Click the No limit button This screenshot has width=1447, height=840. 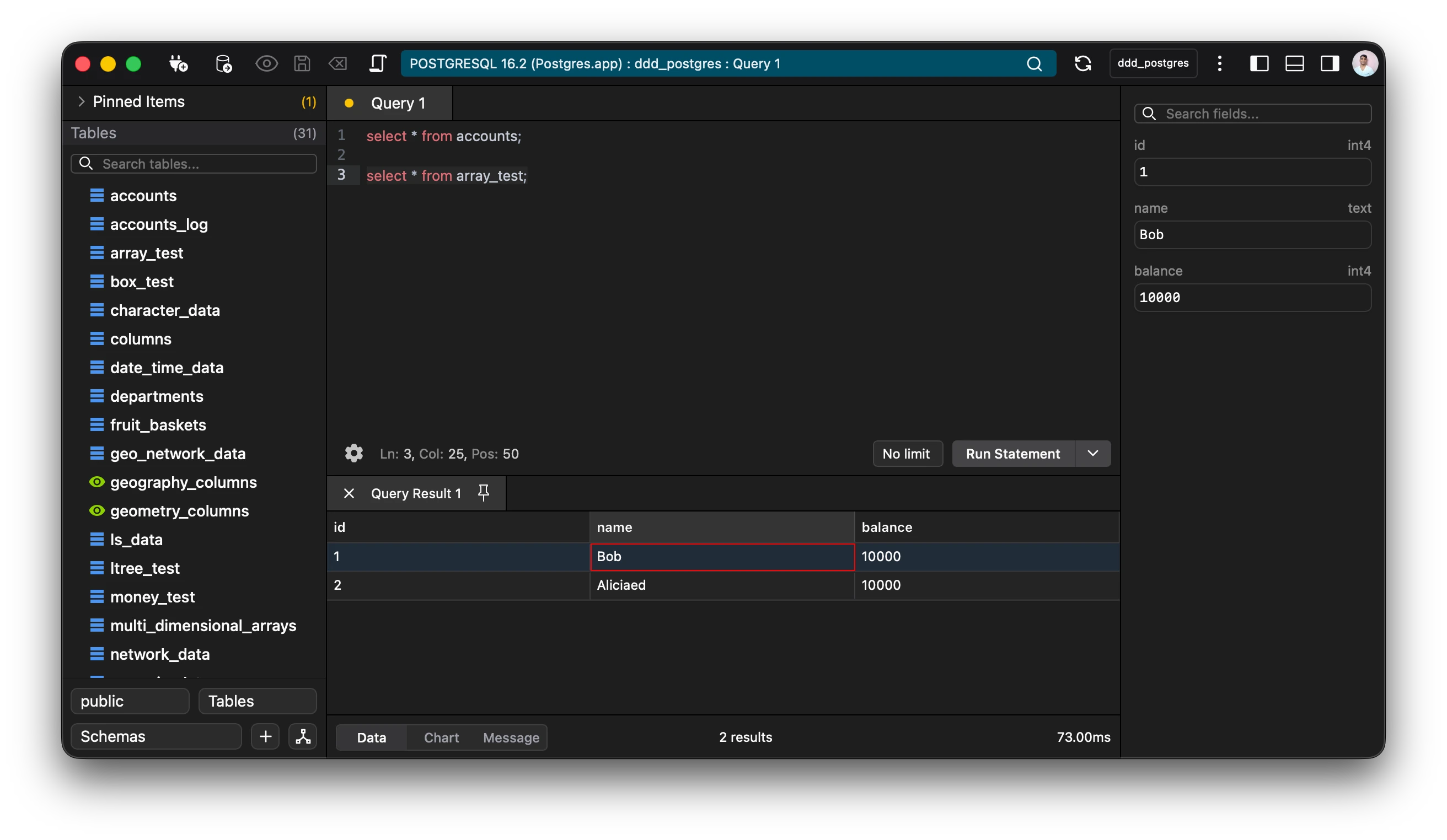(x=907, y=453)
